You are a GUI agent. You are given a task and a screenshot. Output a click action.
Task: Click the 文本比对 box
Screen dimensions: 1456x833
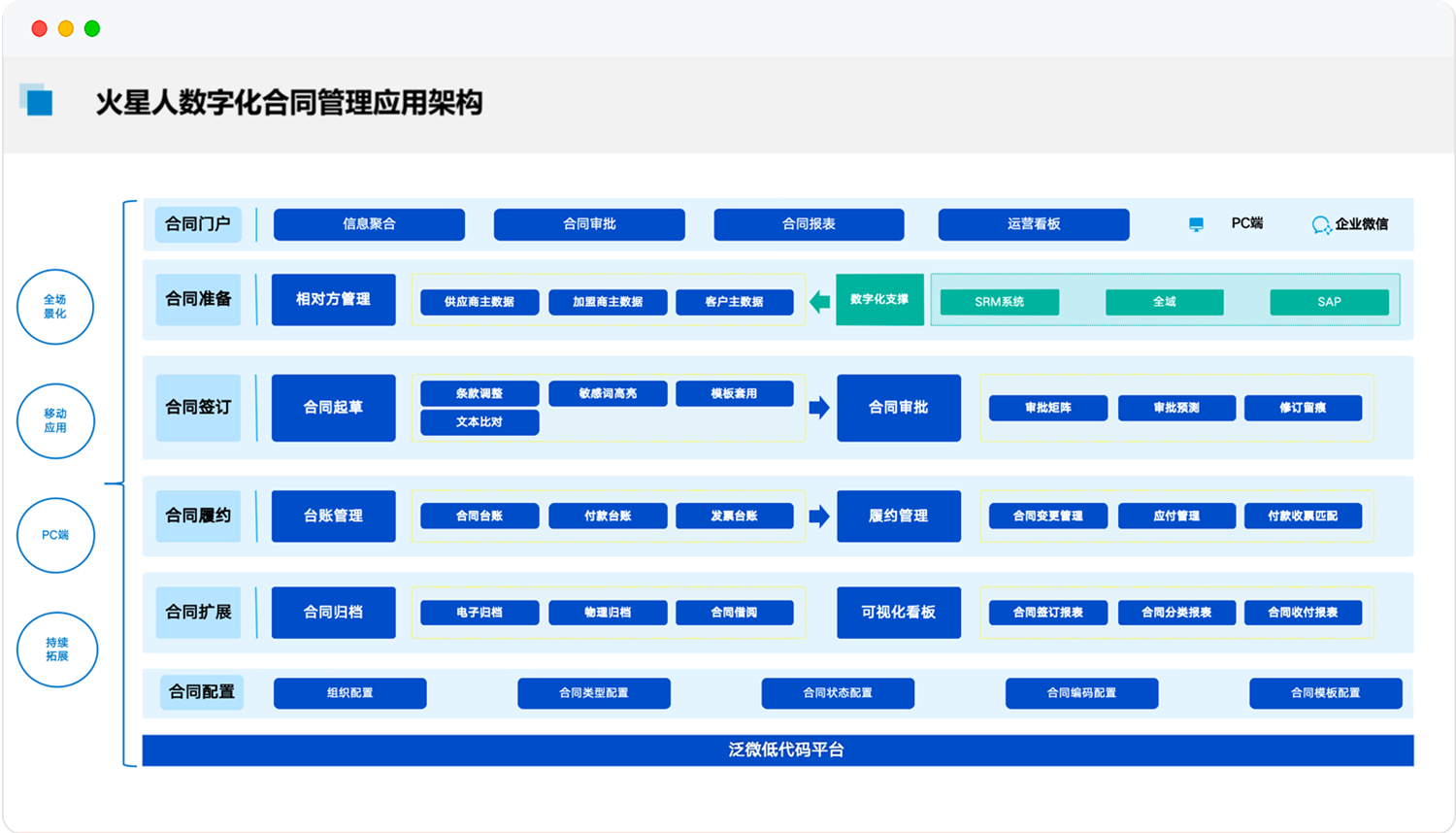pyautogui.click(x=480, y=422)
